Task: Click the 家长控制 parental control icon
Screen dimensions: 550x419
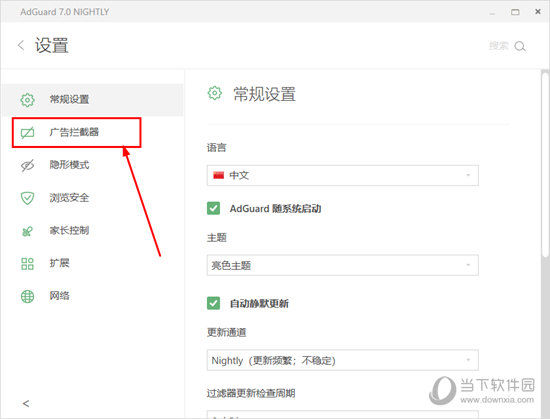Action: pos(27,231)
